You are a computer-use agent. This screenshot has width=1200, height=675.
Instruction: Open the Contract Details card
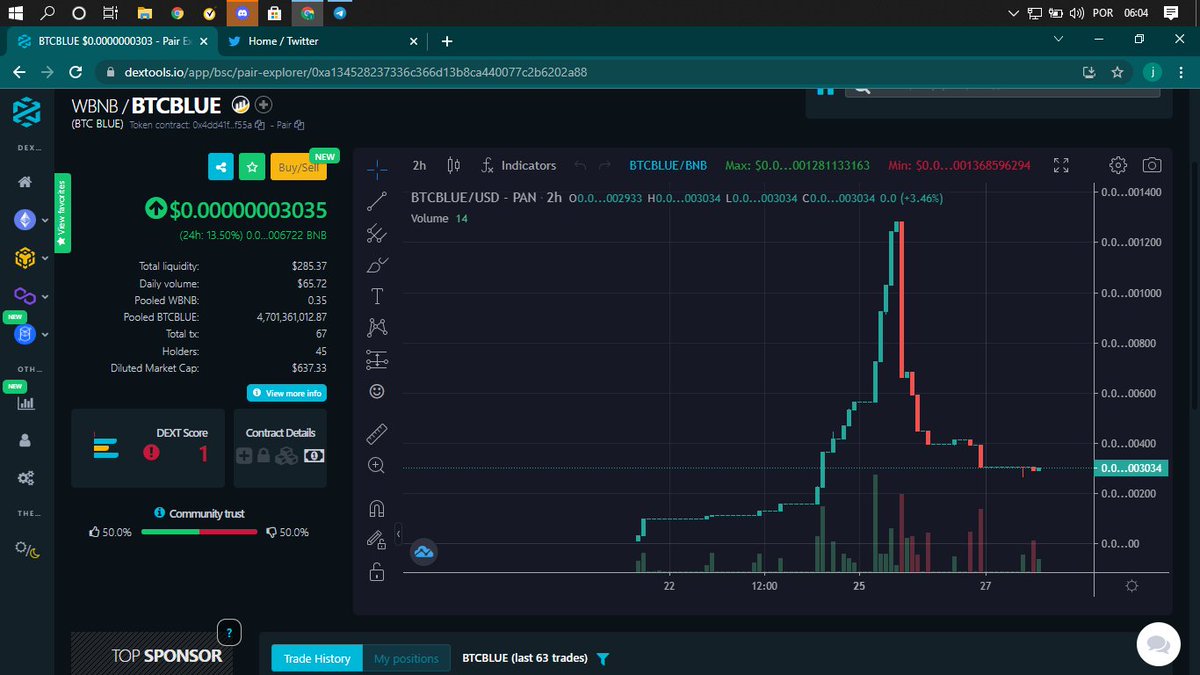coord(280,448)
